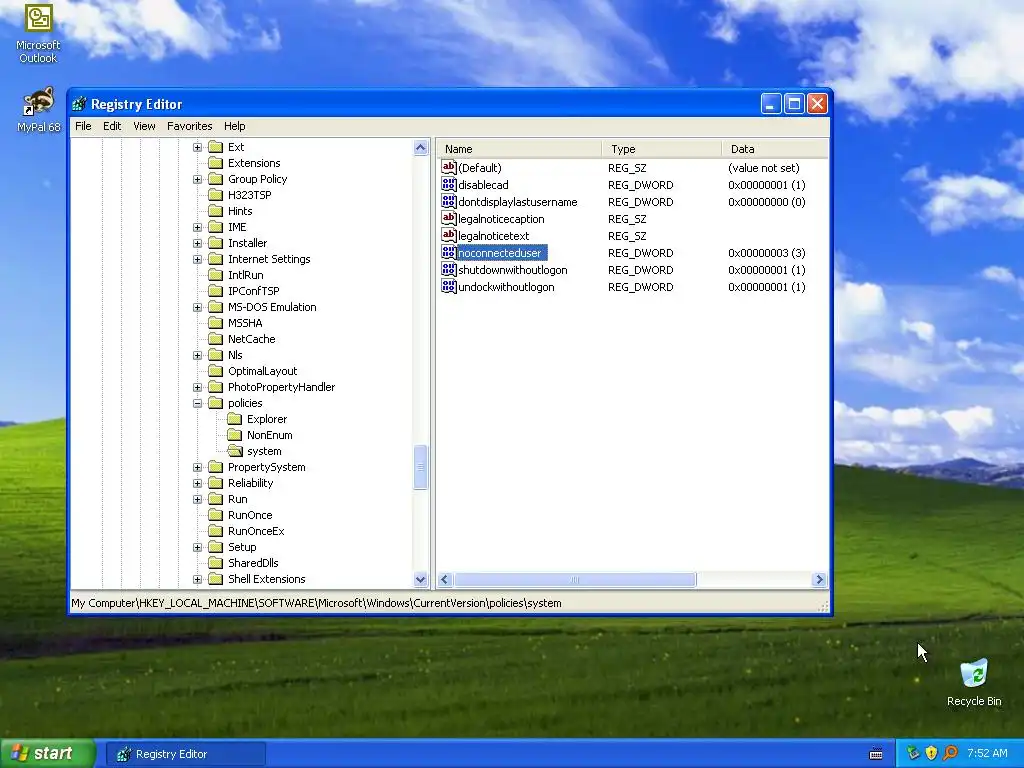
Task: Click the values pane scroll-left arrow
Action: point(445,579)
